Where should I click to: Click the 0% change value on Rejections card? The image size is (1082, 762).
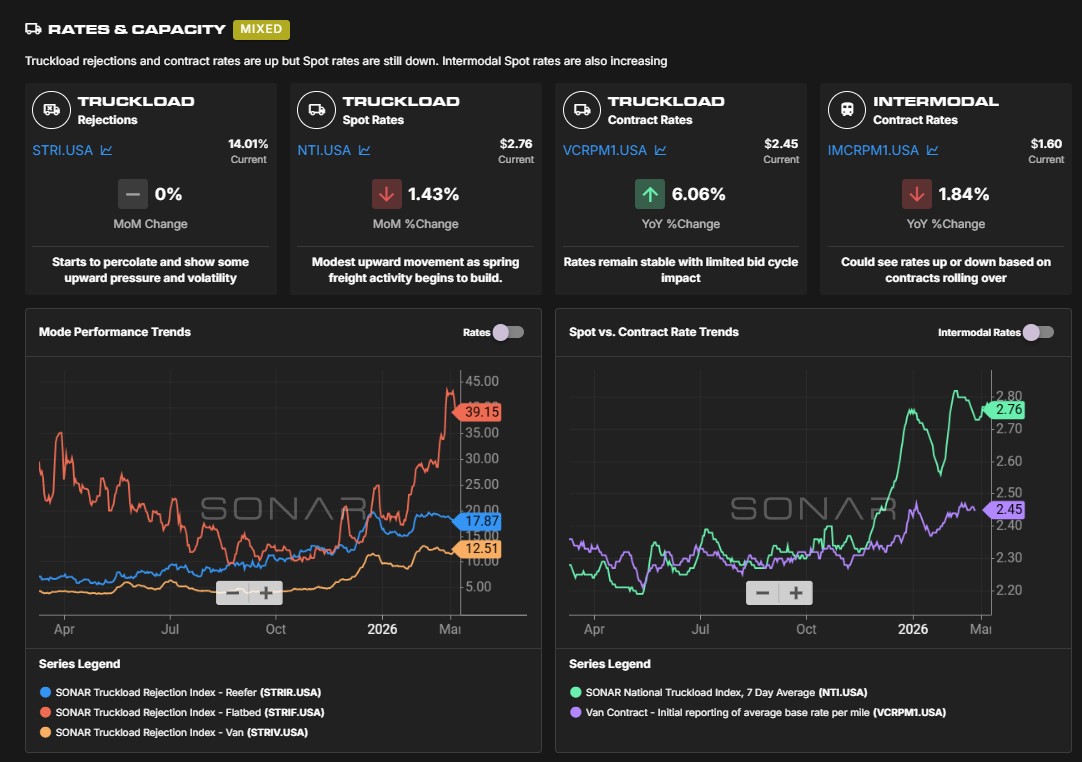coord(168,194)
